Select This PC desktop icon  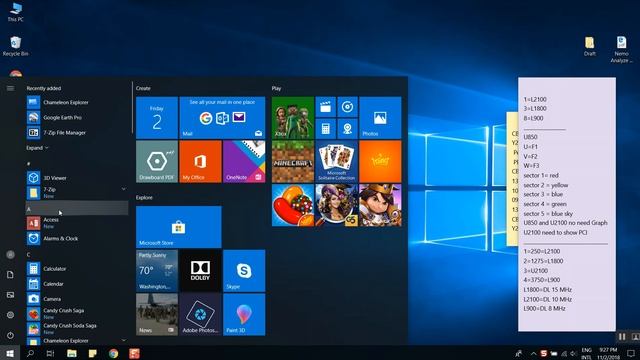[x=16, y=12]
